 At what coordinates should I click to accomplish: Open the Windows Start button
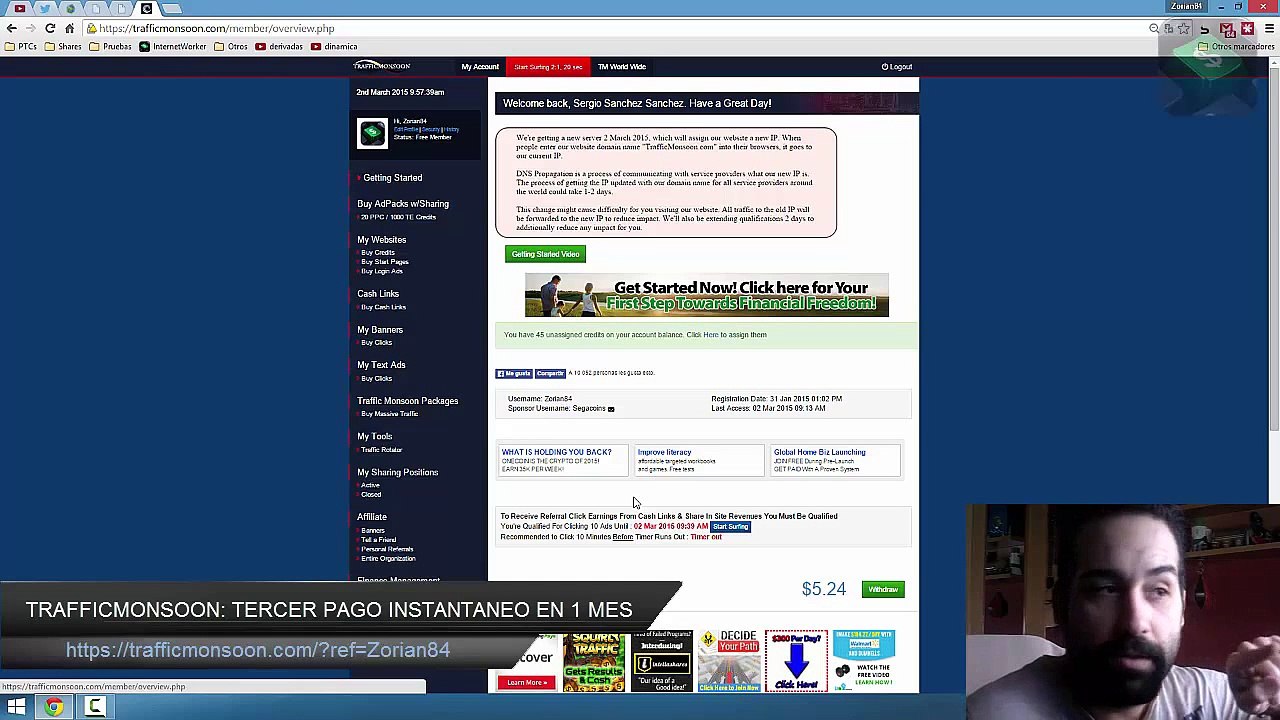coord(16,707)
